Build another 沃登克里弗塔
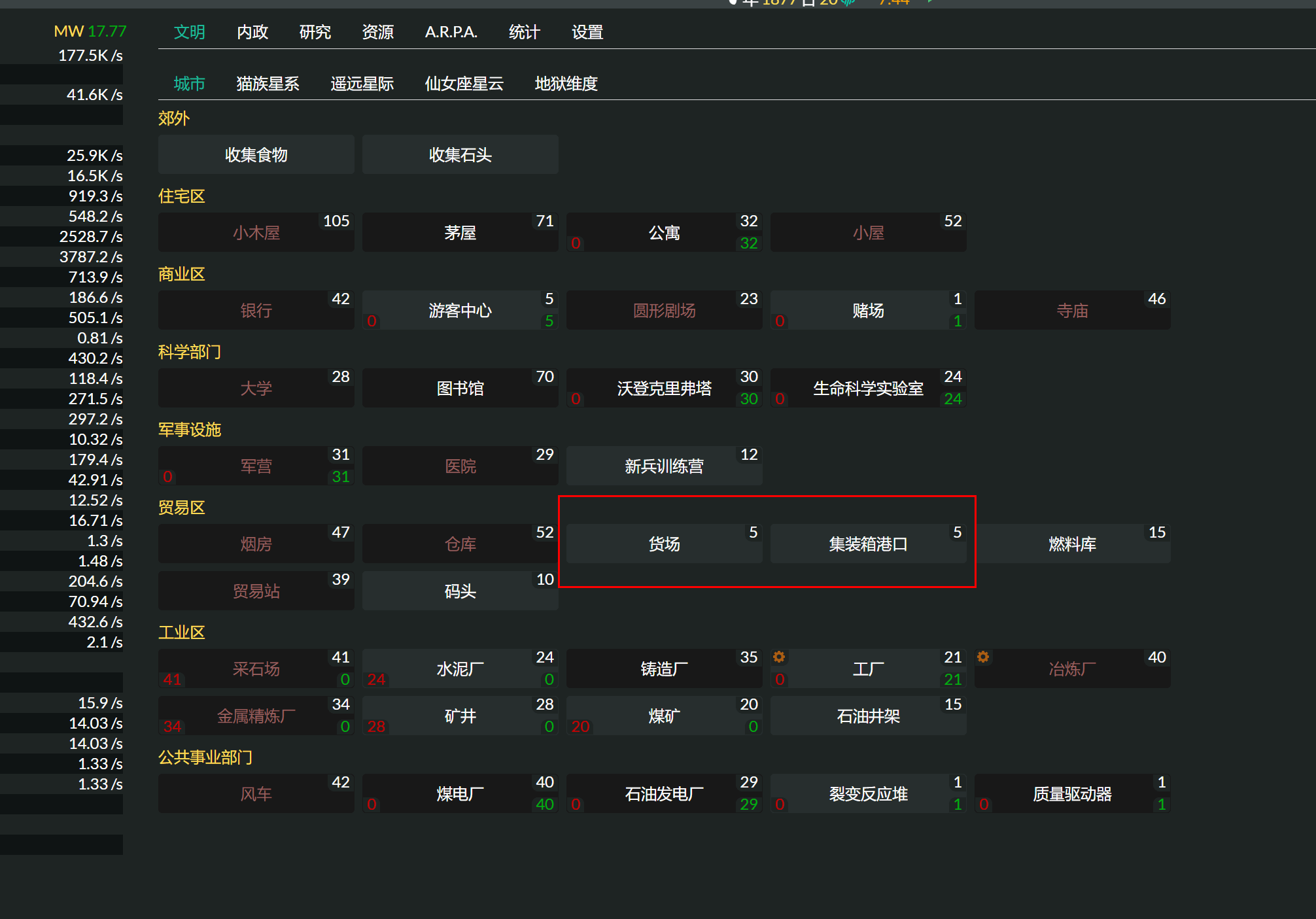The image size is (1316, 919). click(x=665, y=389)
